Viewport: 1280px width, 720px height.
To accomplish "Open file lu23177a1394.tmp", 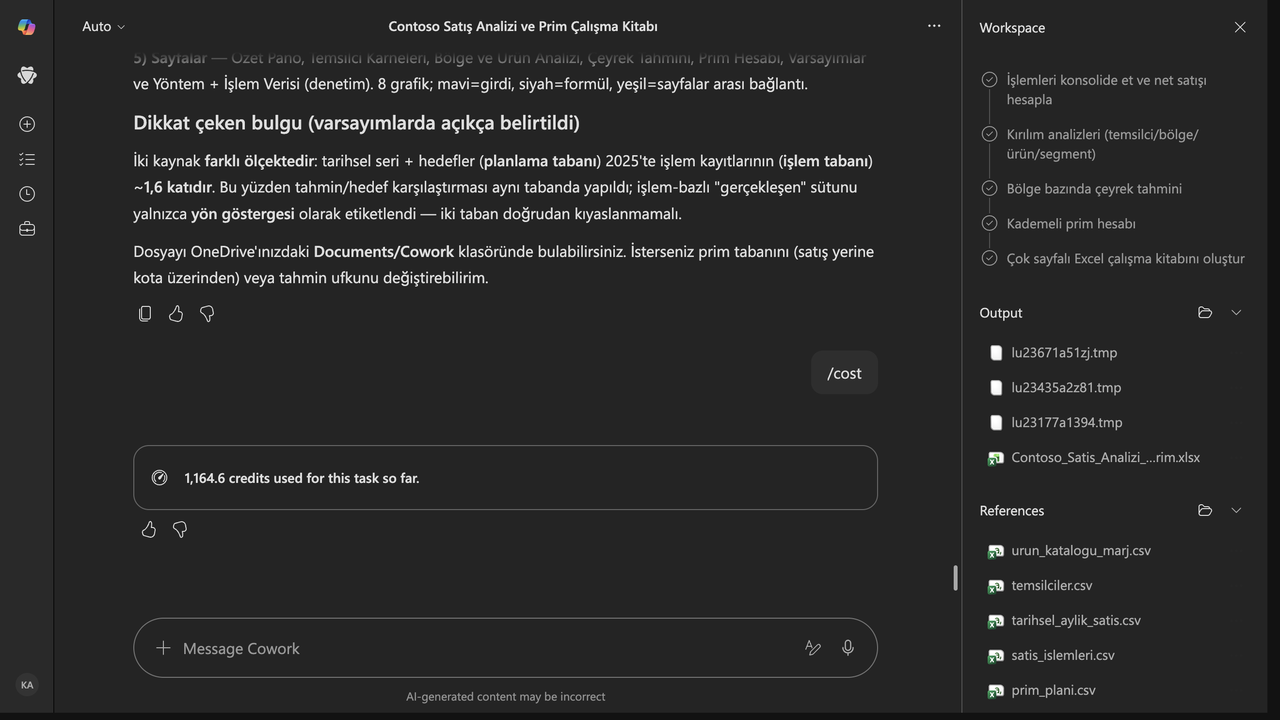I will (1066, 423).
